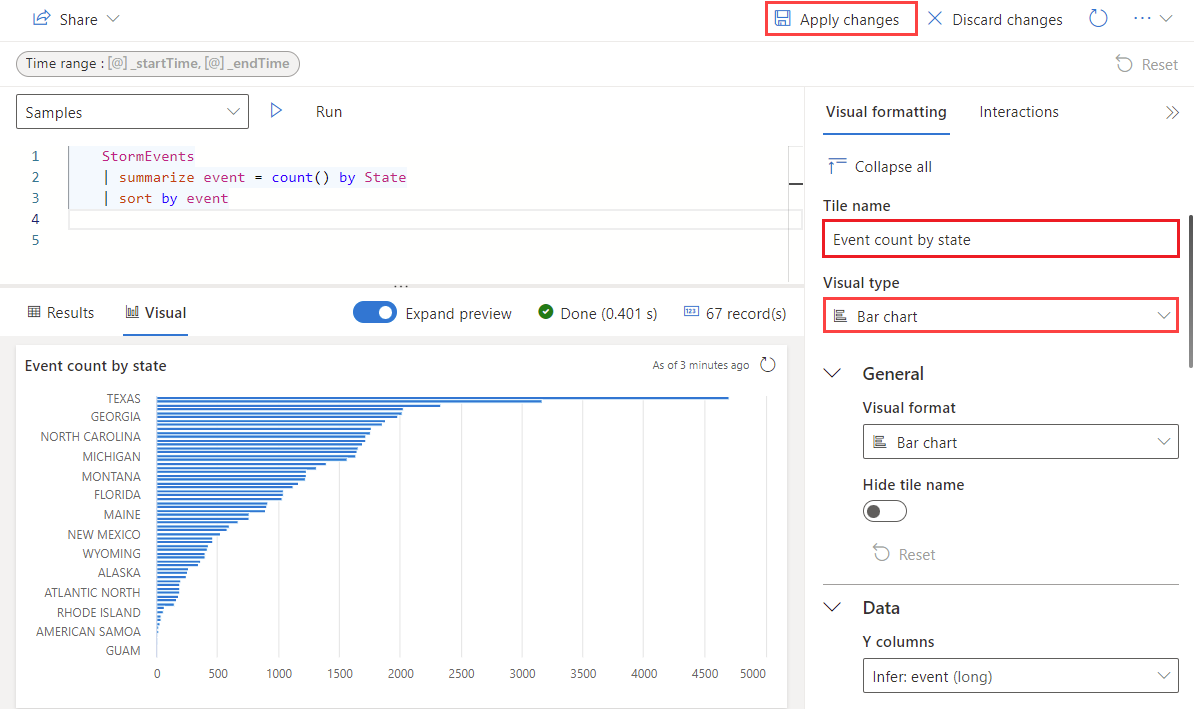Click the Discard changes X icon
The width and height of the screenshot is (1194, 709).
coord(935,18)
